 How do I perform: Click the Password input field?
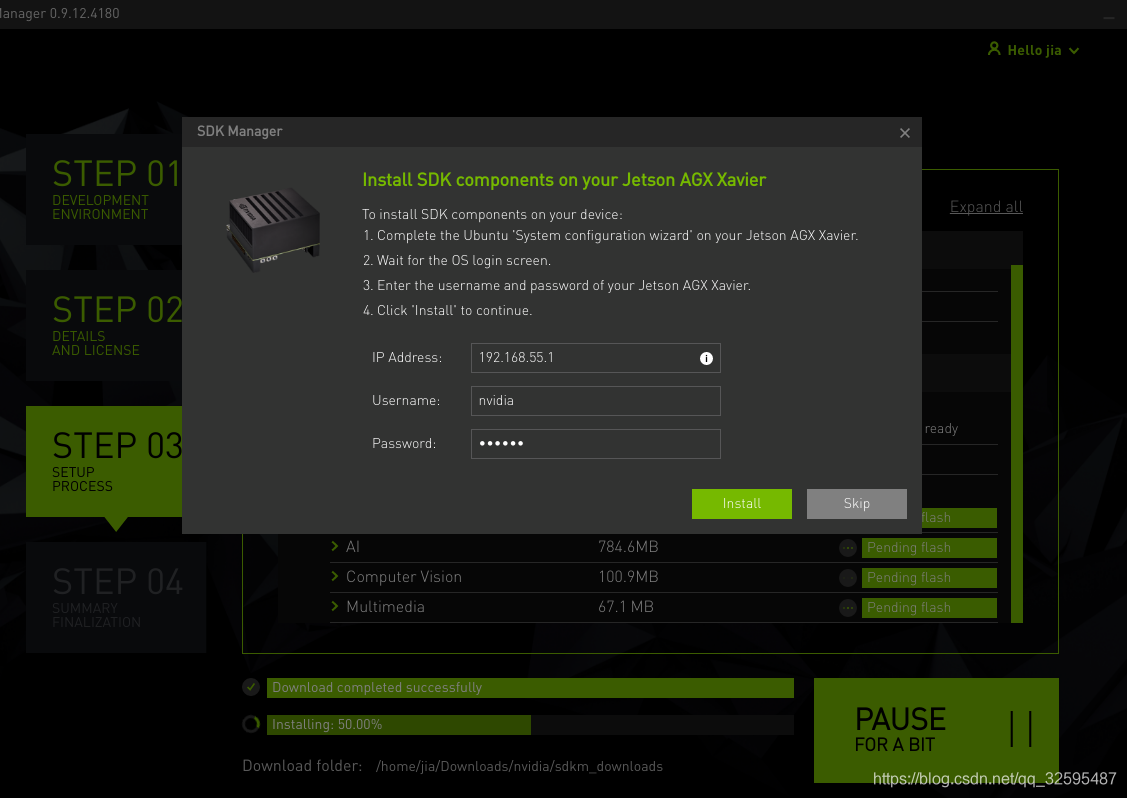[595, 444]
